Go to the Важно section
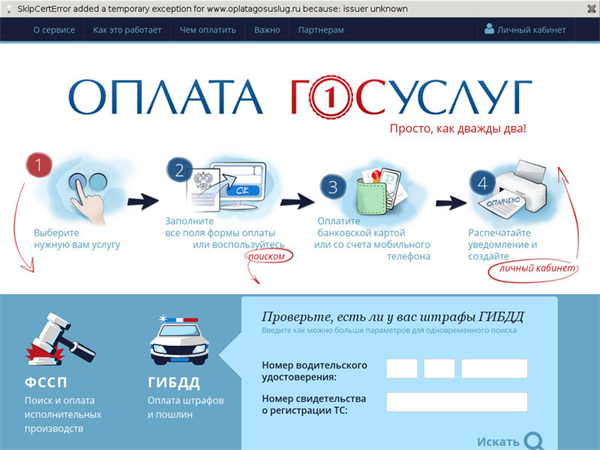600x450 pixels. 267,30
